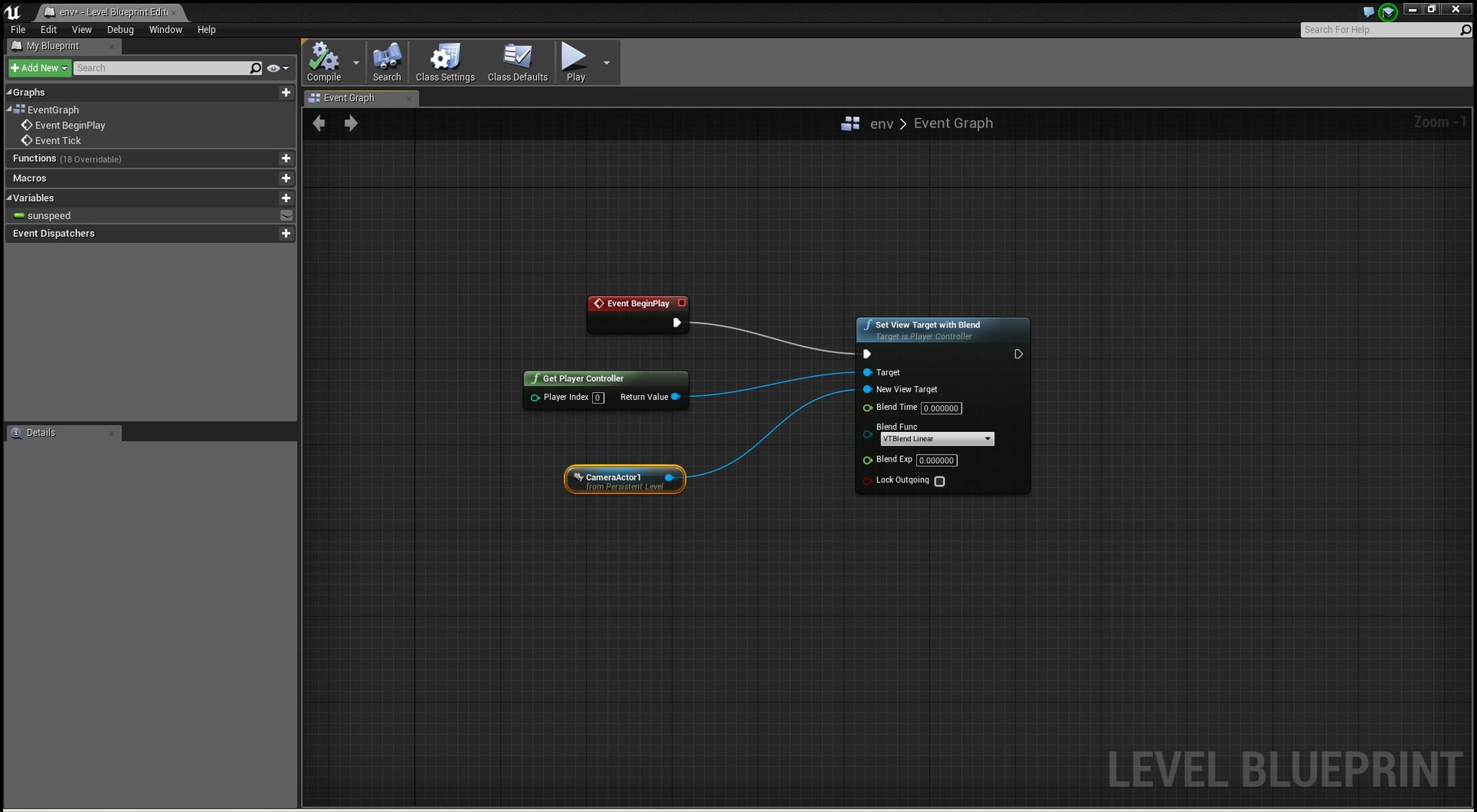Image resolution: width=1477 pixels, height=812 pixels.
Task: Add a new variable with the plus button
Action: coord(286,198)
